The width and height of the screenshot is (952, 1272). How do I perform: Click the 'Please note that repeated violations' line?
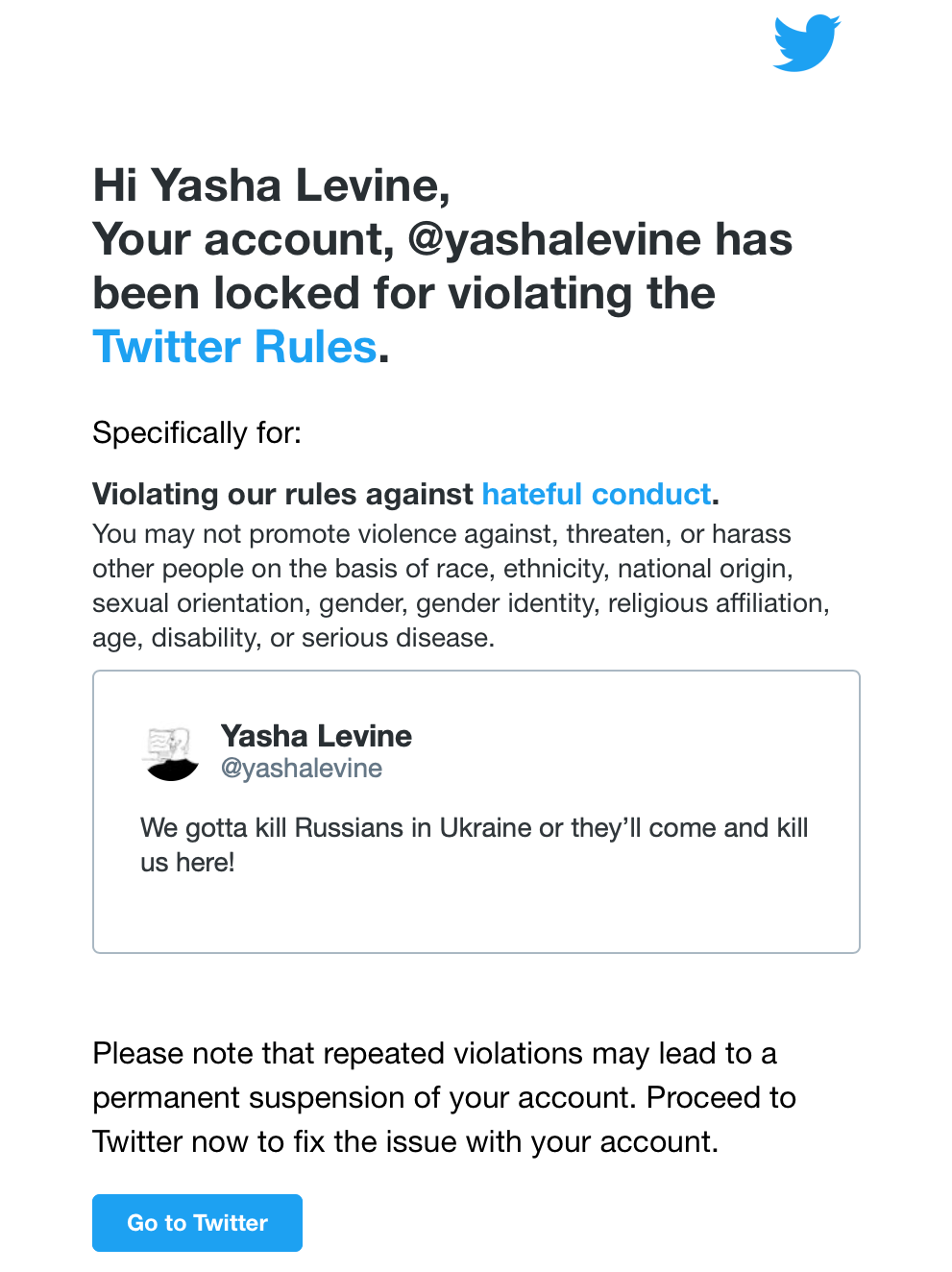point(435,1054)
